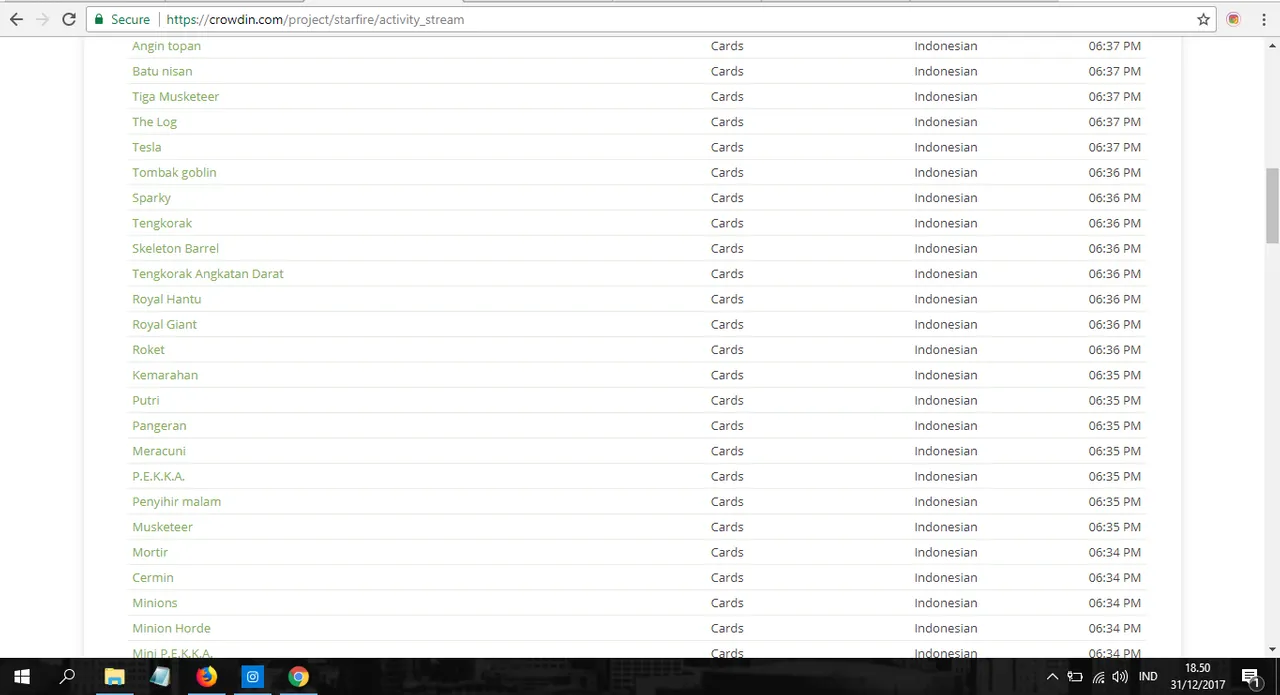Open the 'Meracuni' entry

158,451
